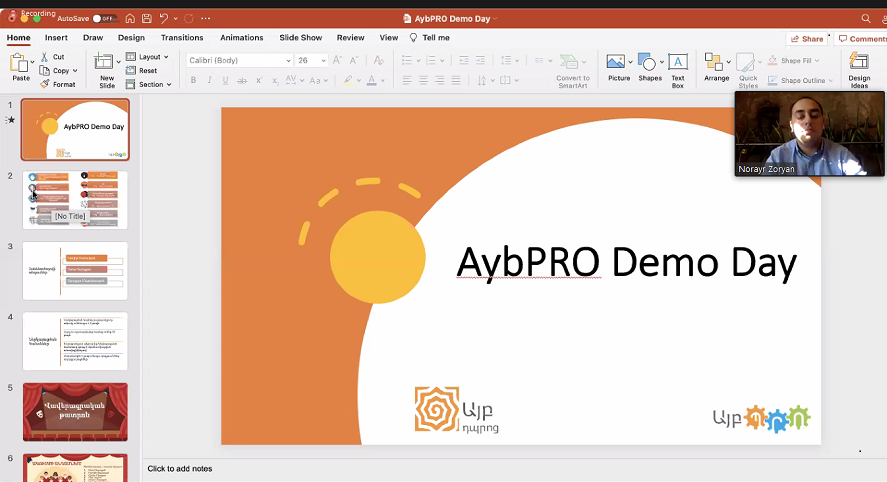
Task: Justify text alignment
Action: (x=456, y=80)
